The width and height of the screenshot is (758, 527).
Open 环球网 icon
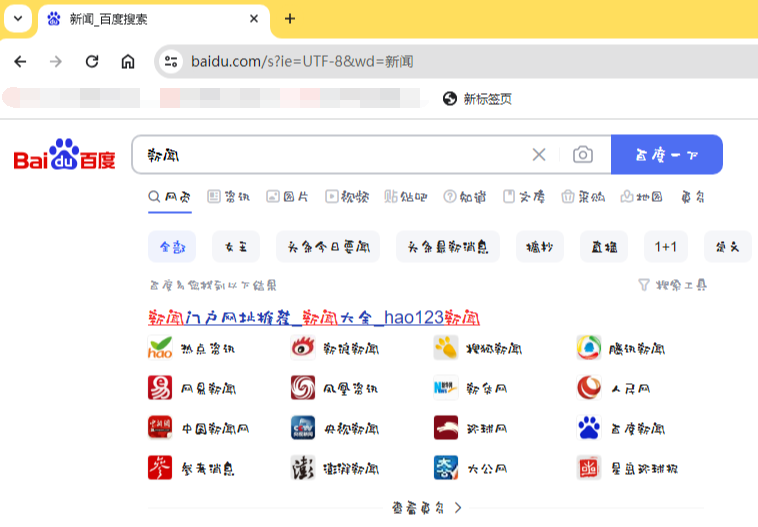coord(446,428)
